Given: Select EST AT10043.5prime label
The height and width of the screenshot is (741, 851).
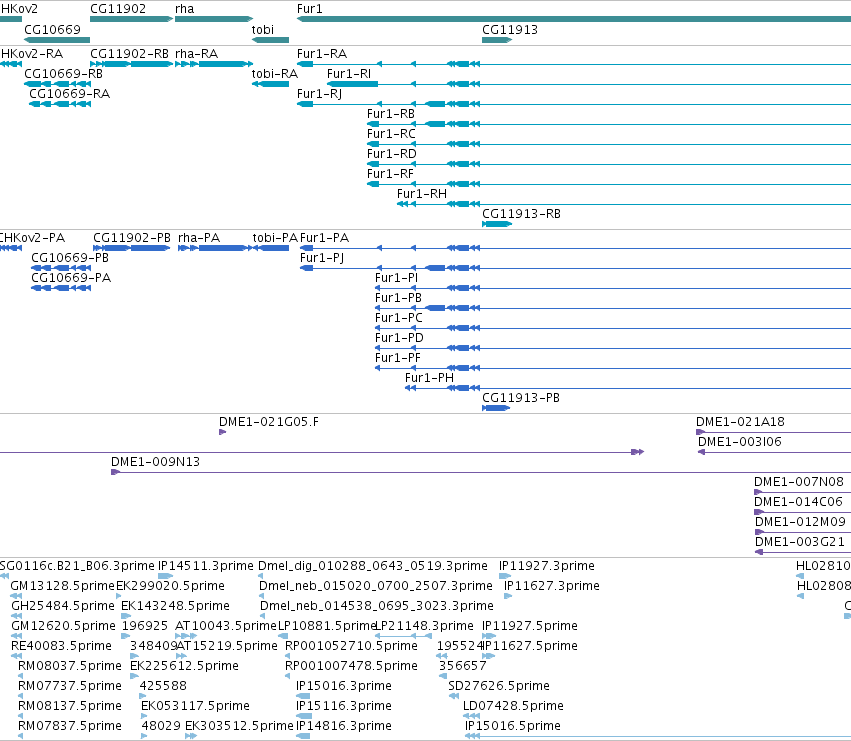Looking at the screenshot, I should [x=226, y=626].
